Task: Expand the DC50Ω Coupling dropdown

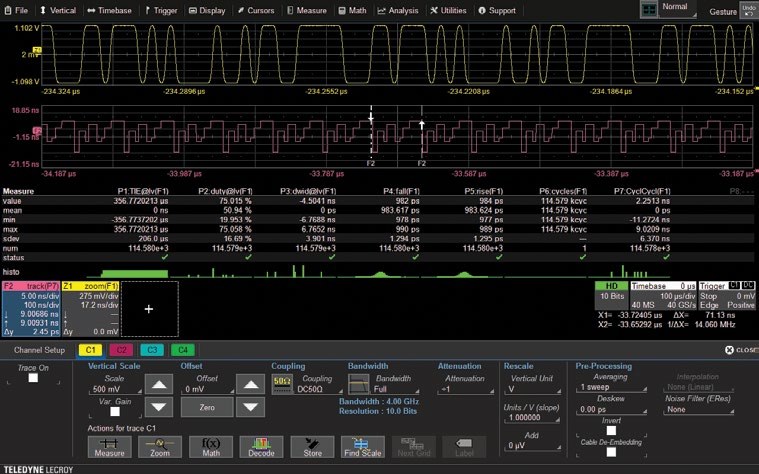Action: 319,389
